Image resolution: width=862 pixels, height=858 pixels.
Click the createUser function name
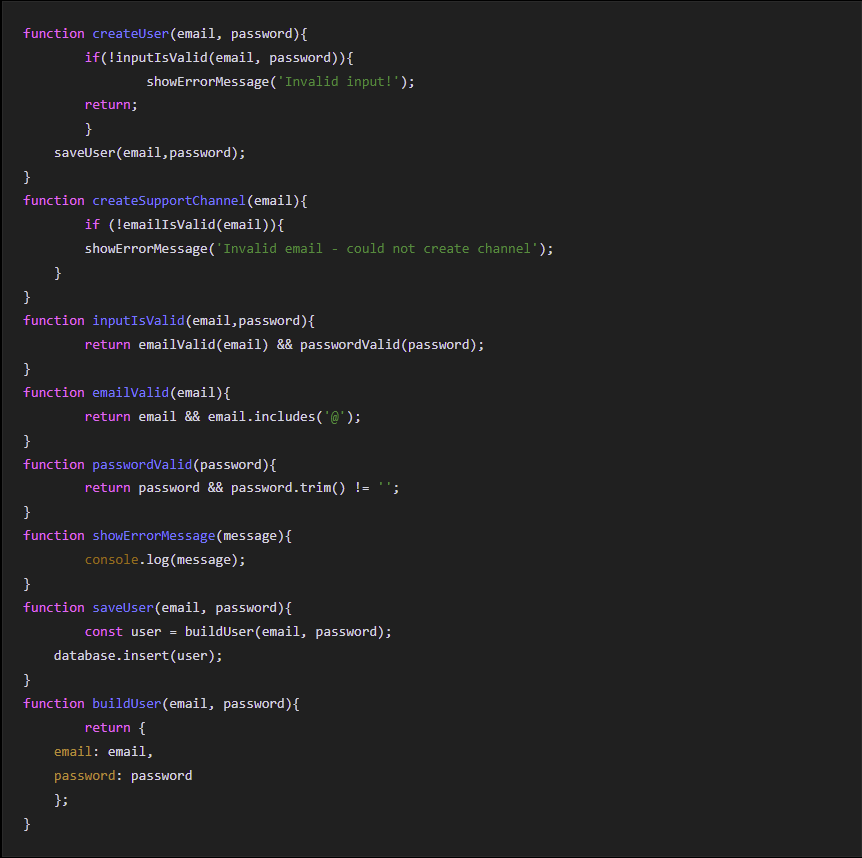pyautogui.click(x=131, y=34)
